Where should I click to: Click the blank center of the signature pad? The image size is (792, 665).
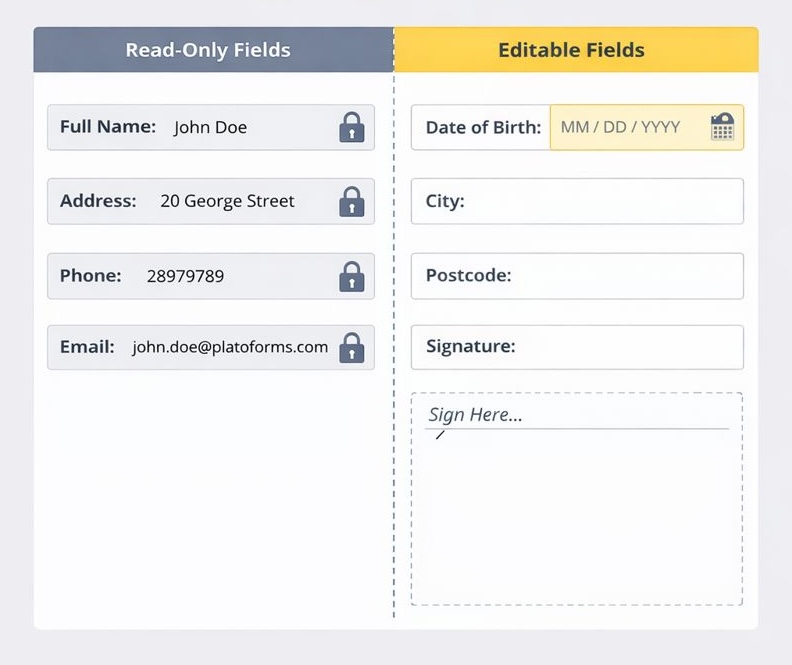pos(576,515)
